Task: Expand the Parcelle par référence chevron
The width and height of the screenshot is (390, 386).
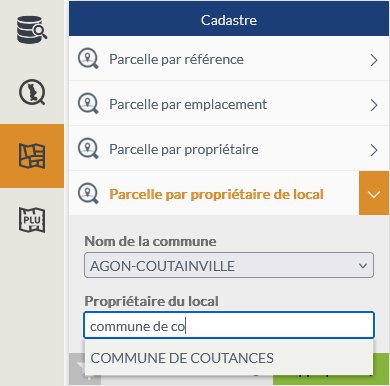Action: click(x=374, y=60)
